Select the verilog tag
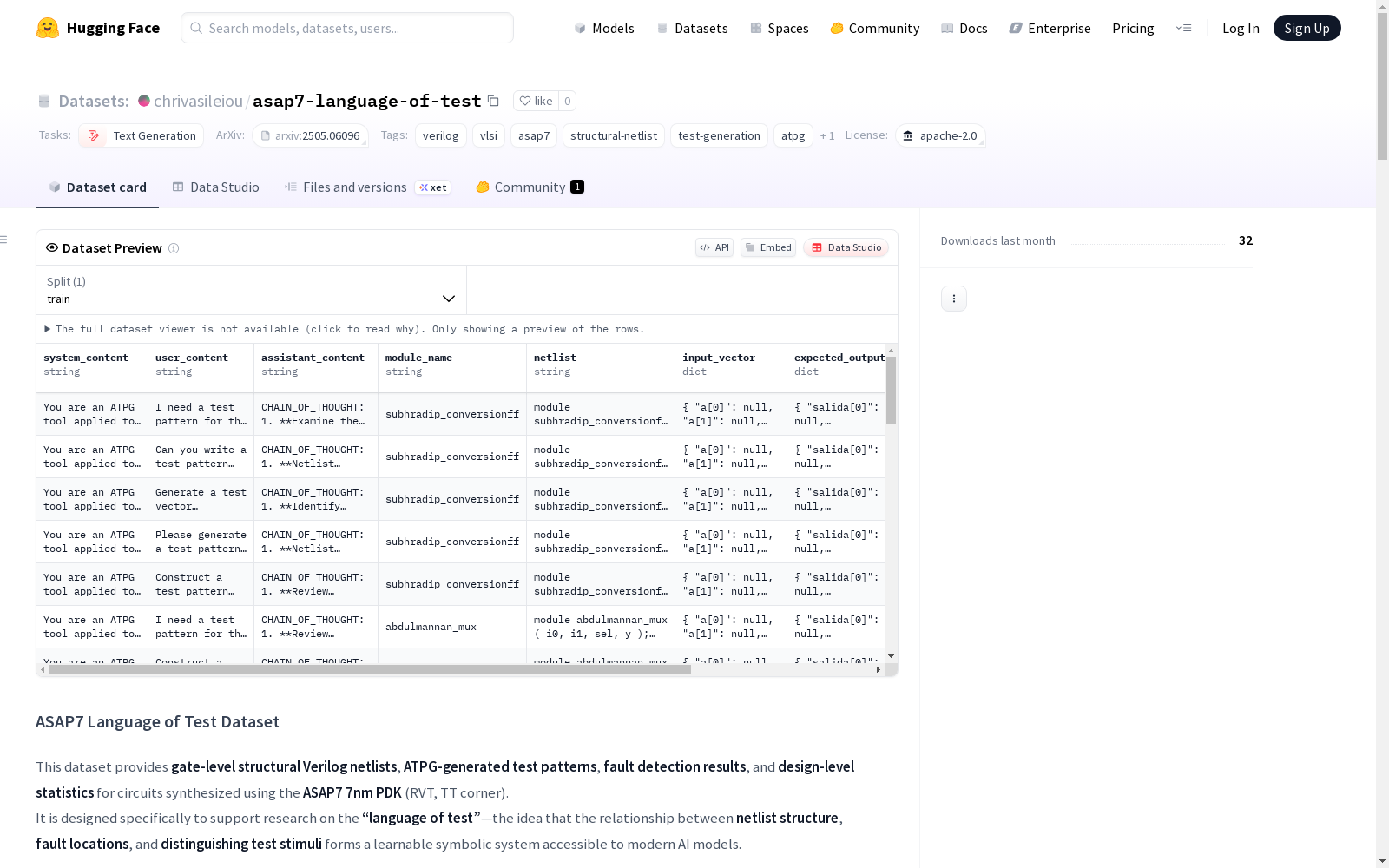The height and width of the screenshot is (868, 1389). click(441, 135)
